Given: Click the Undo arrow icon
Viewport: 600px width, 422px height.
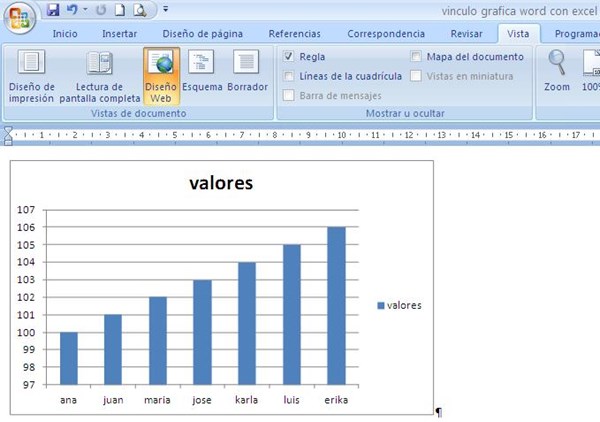Looking at the screenshot, I should point(72,10).
